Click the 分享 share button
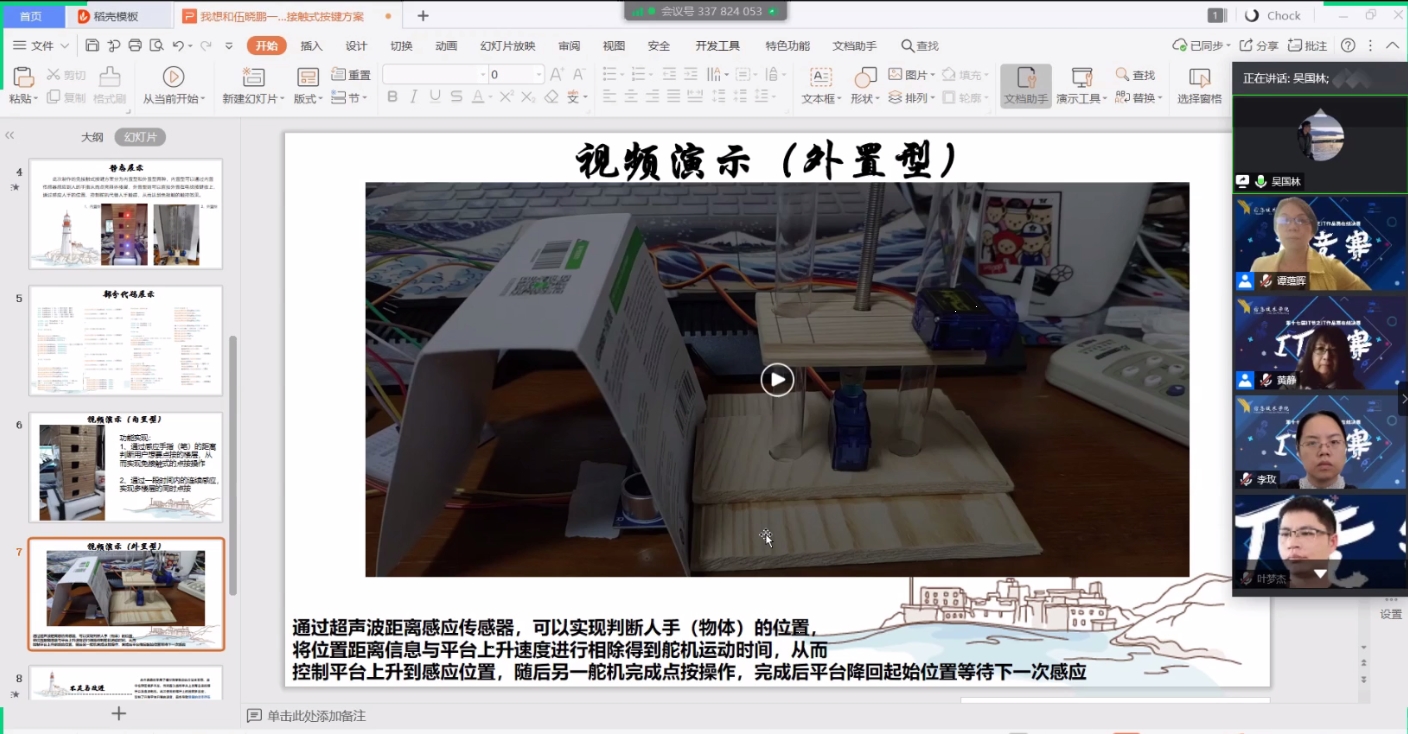 [1259, 45]
